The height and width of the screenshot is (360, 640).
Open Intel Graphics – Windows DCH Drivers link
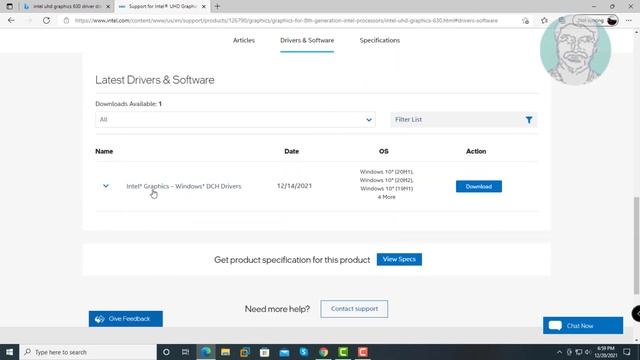pos(184,186)
